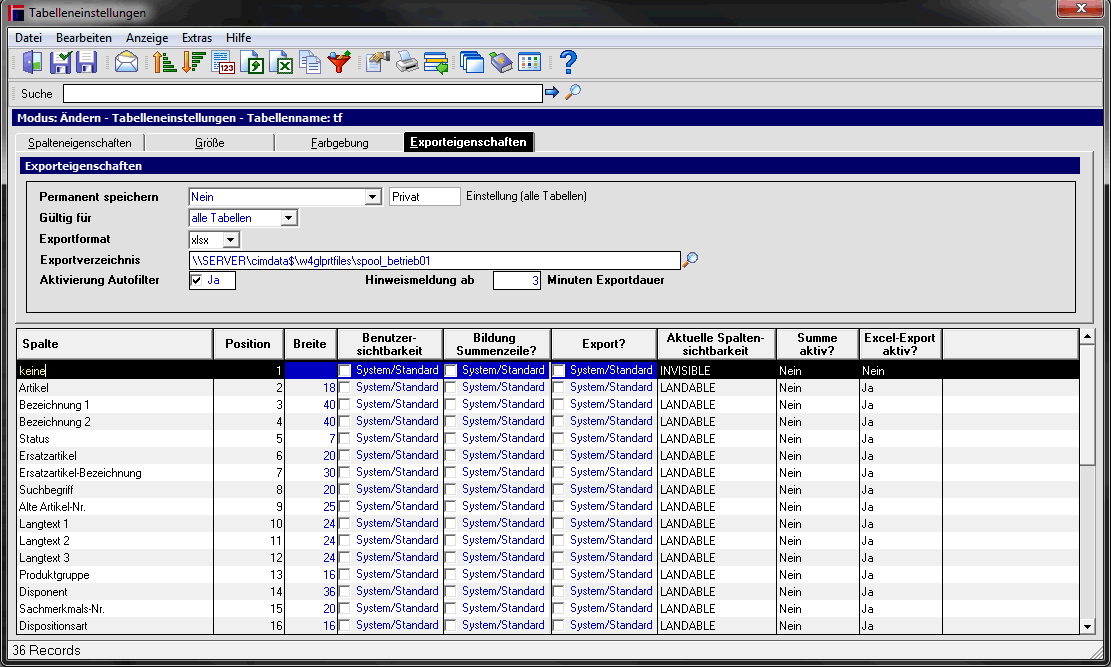Click the magnifier next to Exportverzeichnis field
Viewport: 1111px width, 667px height.
pos(690,259)
